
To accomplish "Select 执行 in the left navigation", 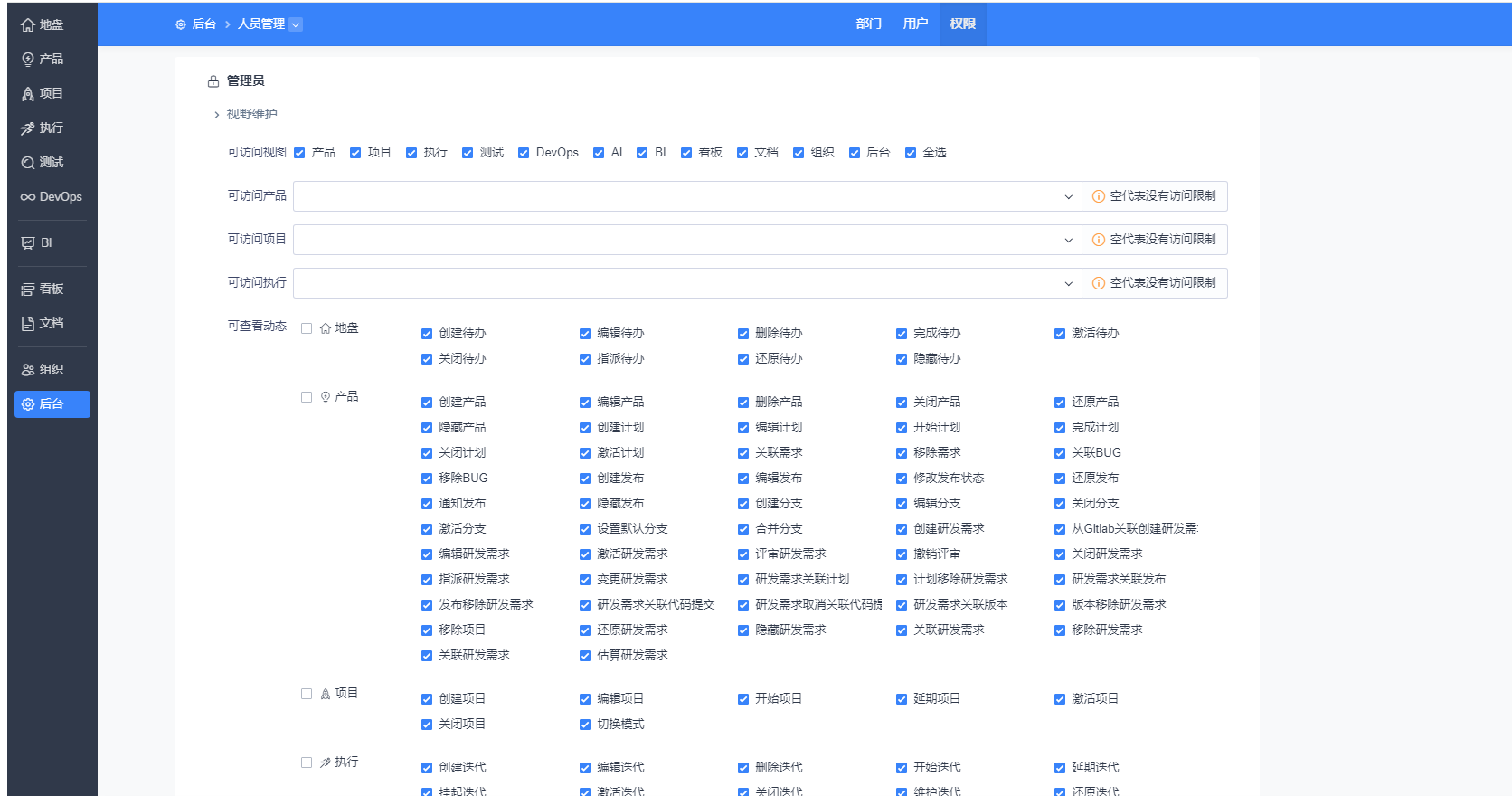I will coord(43,128).
